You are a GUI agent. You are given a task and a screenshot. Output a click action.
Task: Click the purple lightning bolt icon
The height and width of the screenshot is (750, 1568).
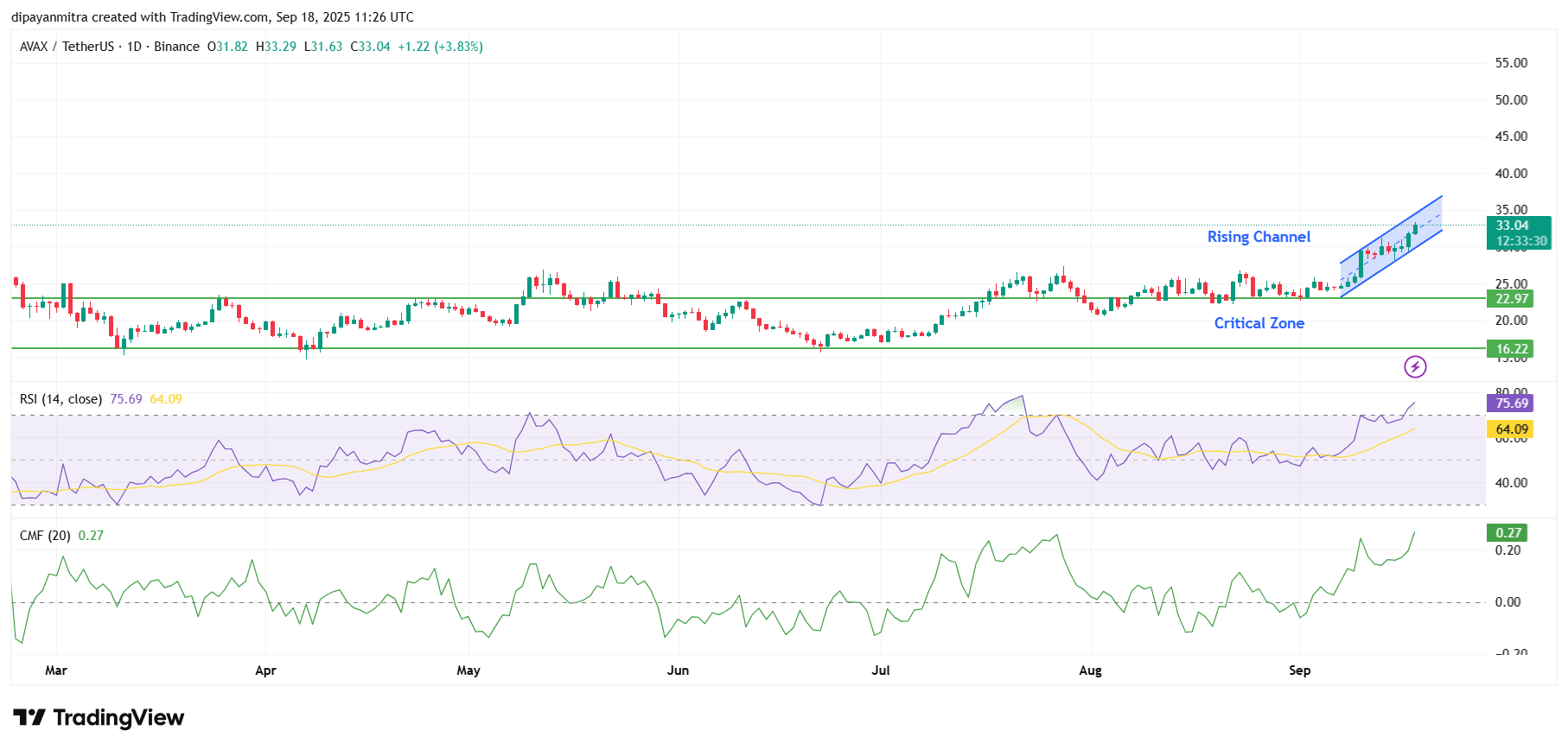coord(1415,367)
